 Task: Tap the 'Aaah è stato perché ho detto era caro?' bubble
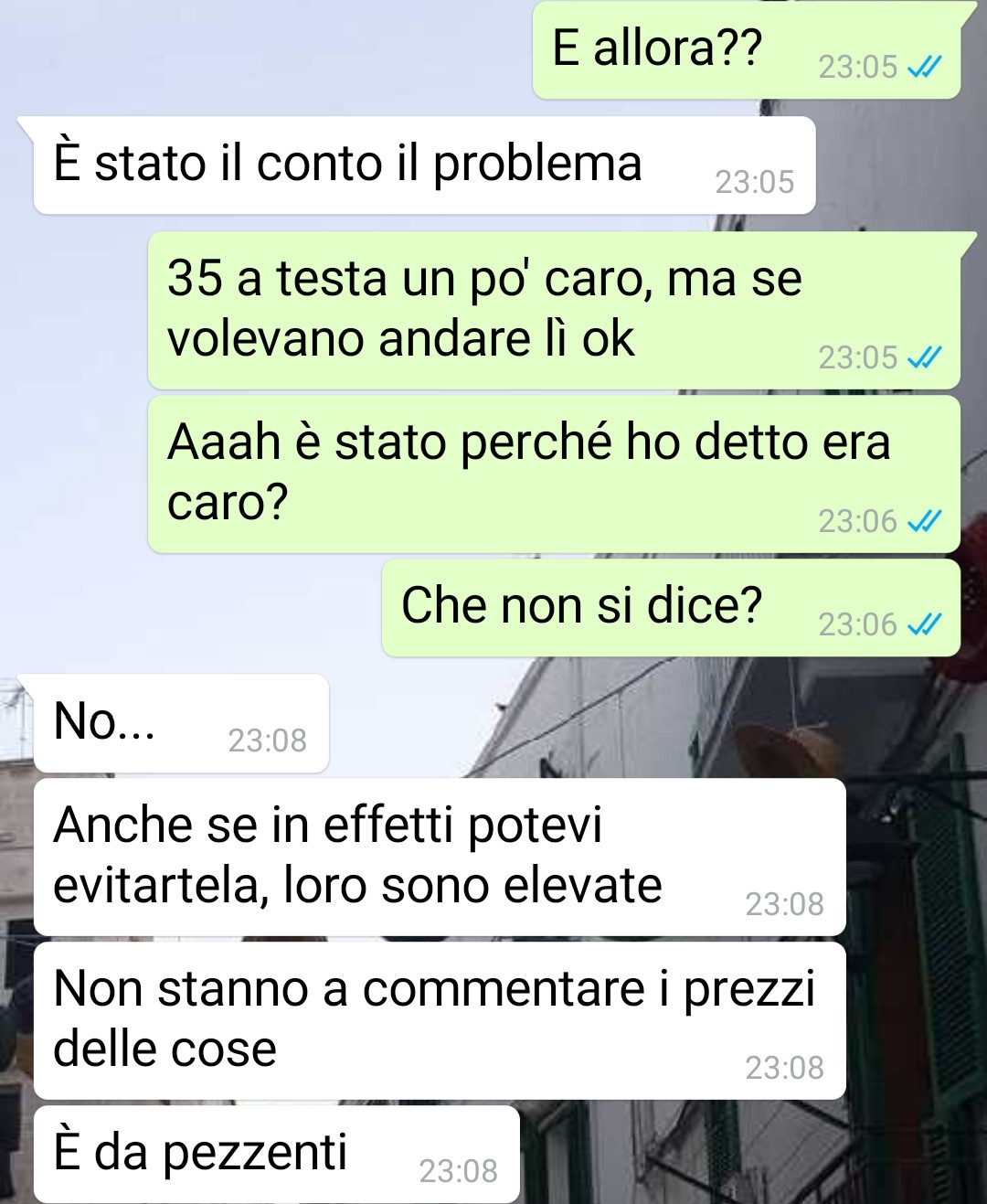click(554, 474)
